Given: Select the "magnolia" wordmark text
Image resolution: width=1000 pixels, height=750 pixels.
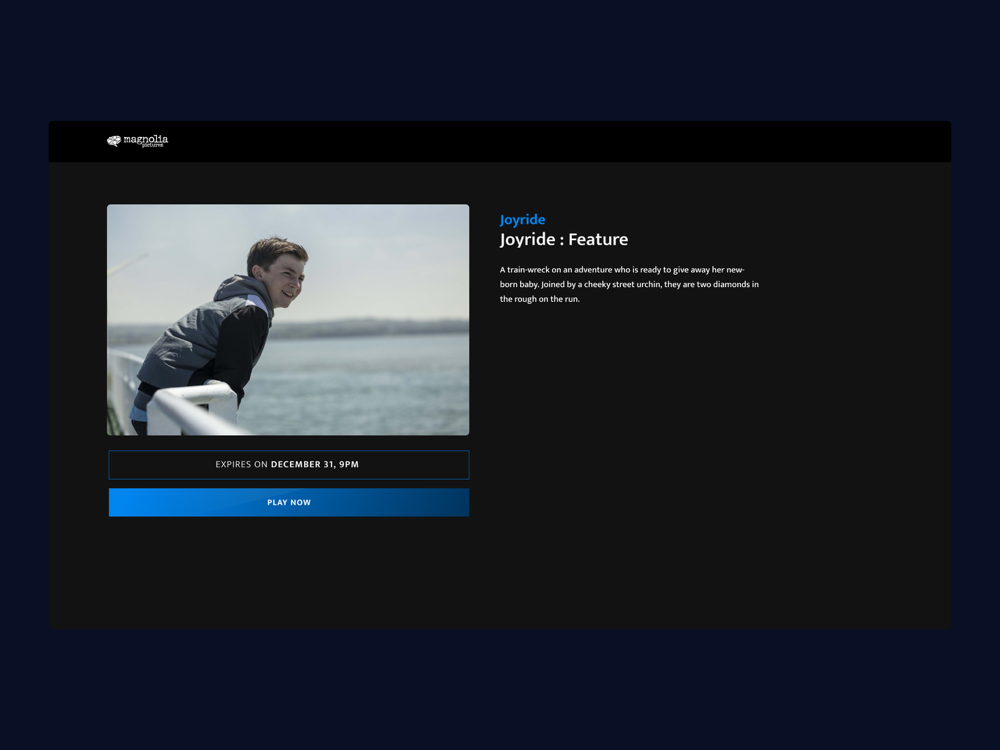Looking at the screenshot, I should (x=146, y=139).
